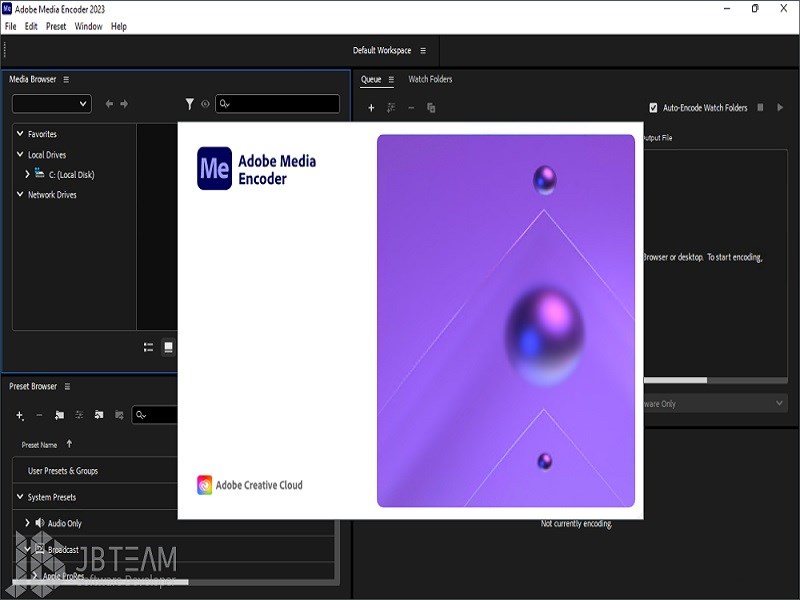The image size is (800, 600).
Task: Navigate back in Media Browser
Action: coord(109,104)
